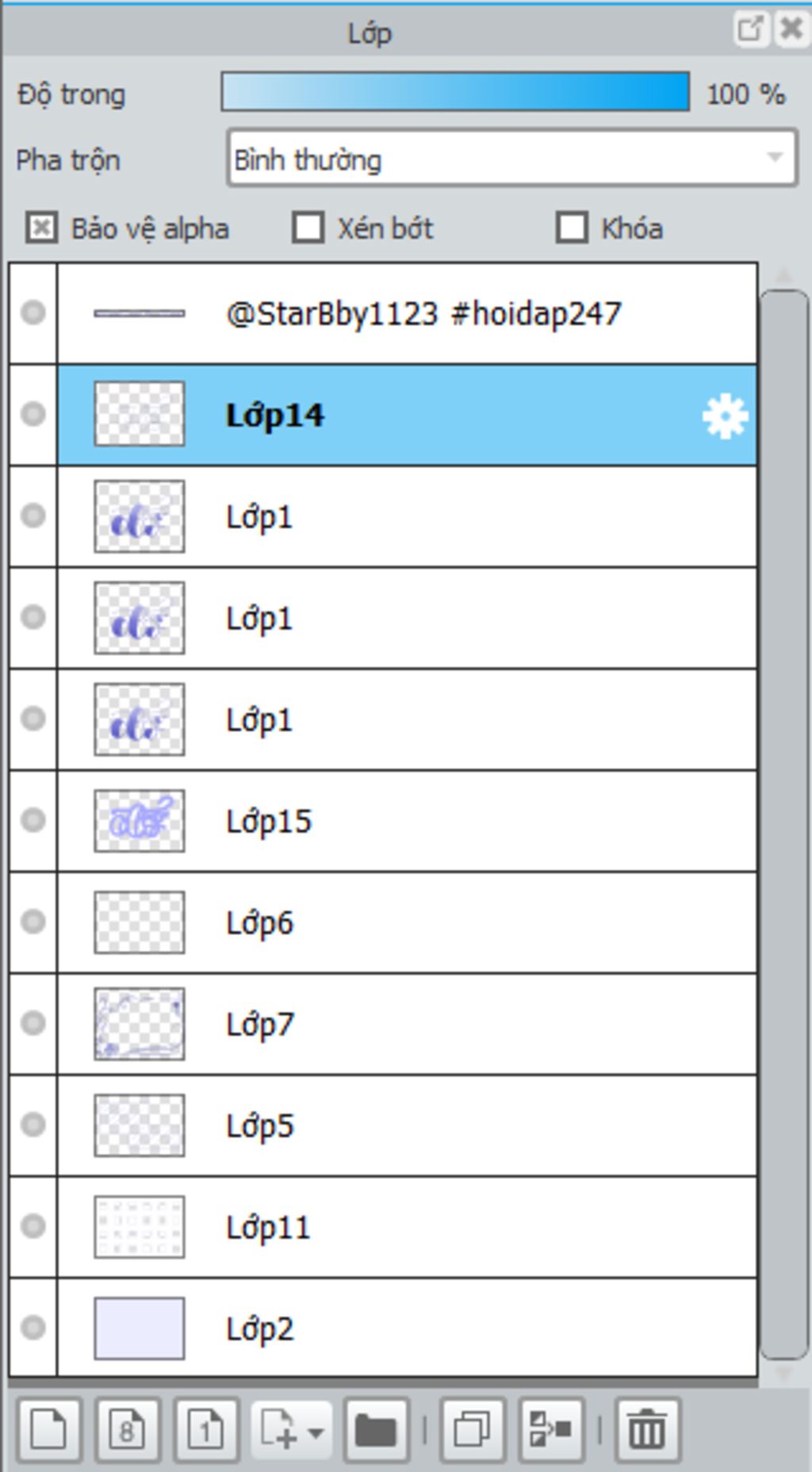Delete the selected layer via the trash icon
This screenshot has width=812, height=1472.
click(647, 1431)
